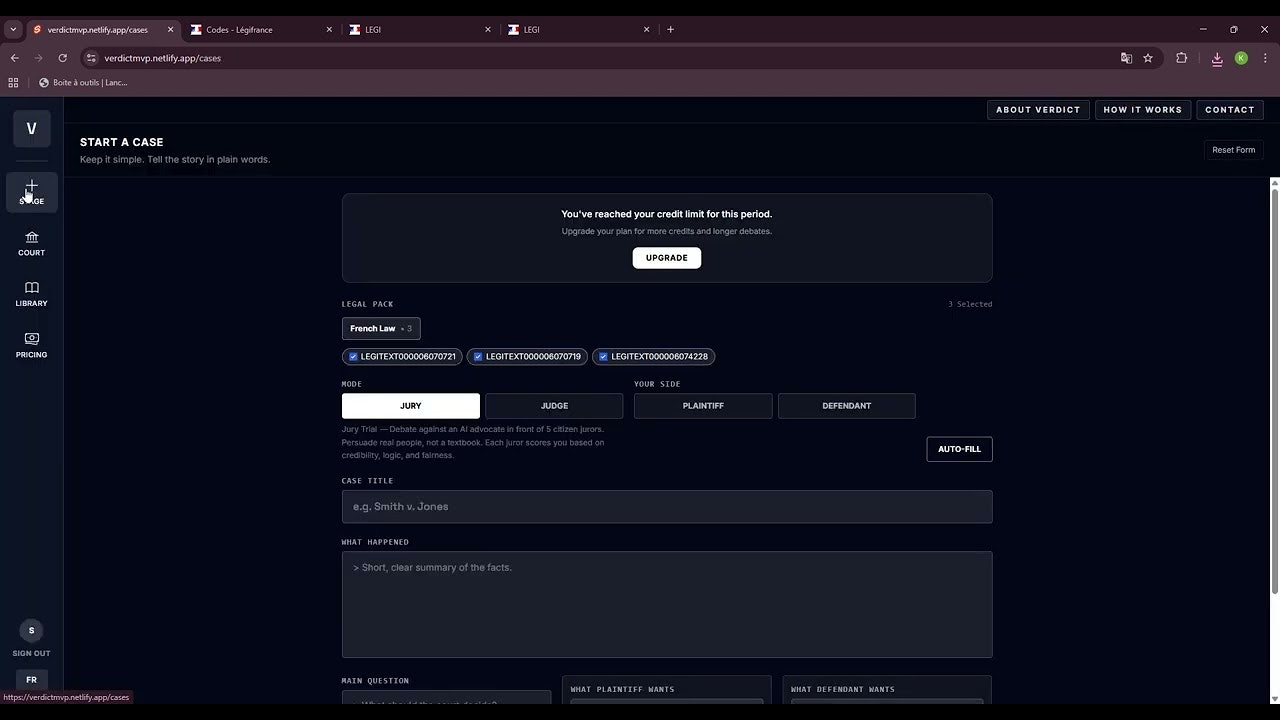Uncheck the LEGITEXT000006074228 checkbox

(603, 357)
